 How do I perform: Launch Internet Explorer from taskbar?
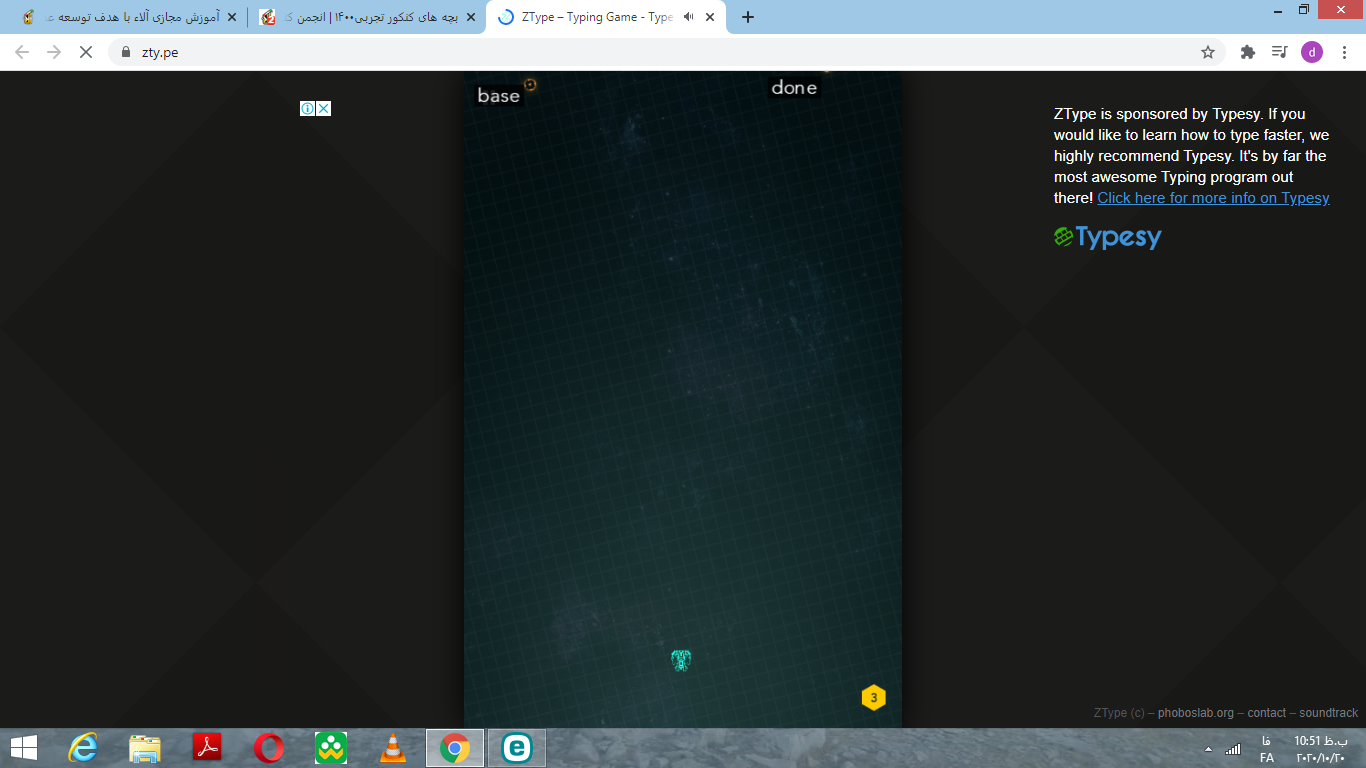tap(83, 748)
